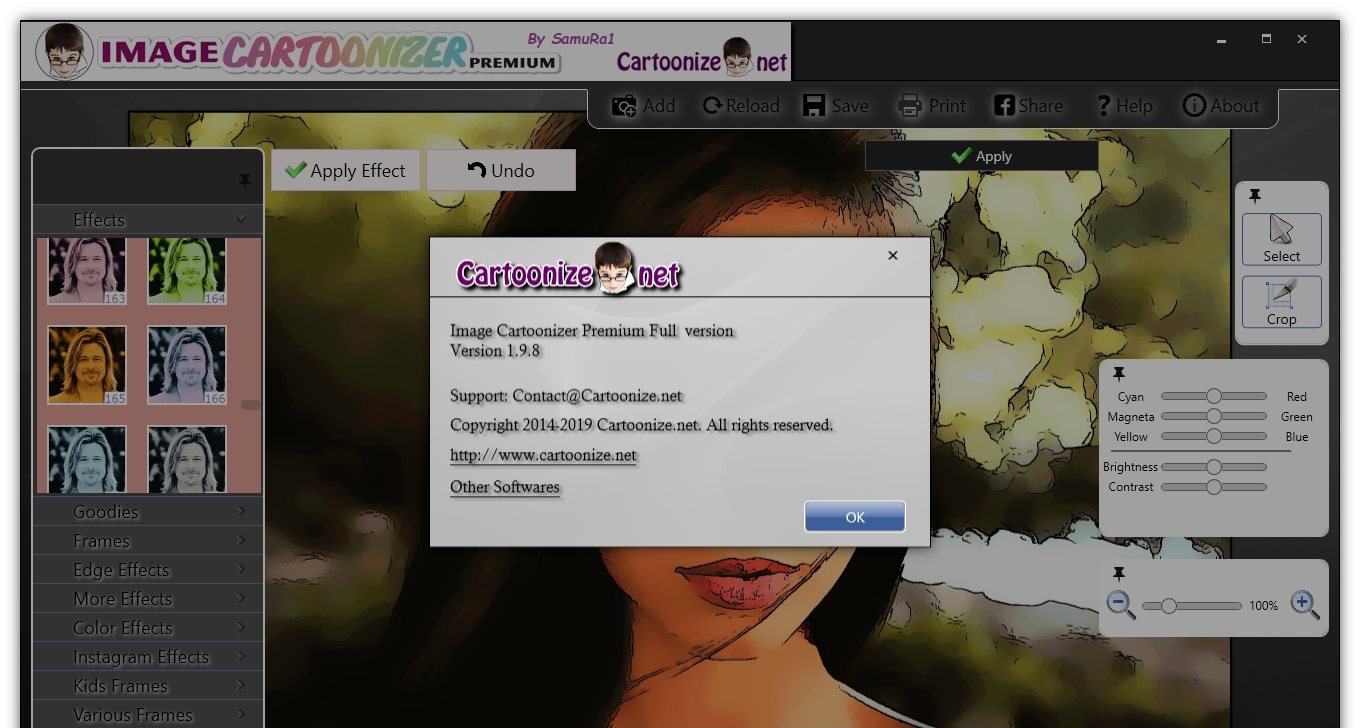
Task: Click the "Support: Contact@Cartoonize.net" text
Action: coord(566,396)
